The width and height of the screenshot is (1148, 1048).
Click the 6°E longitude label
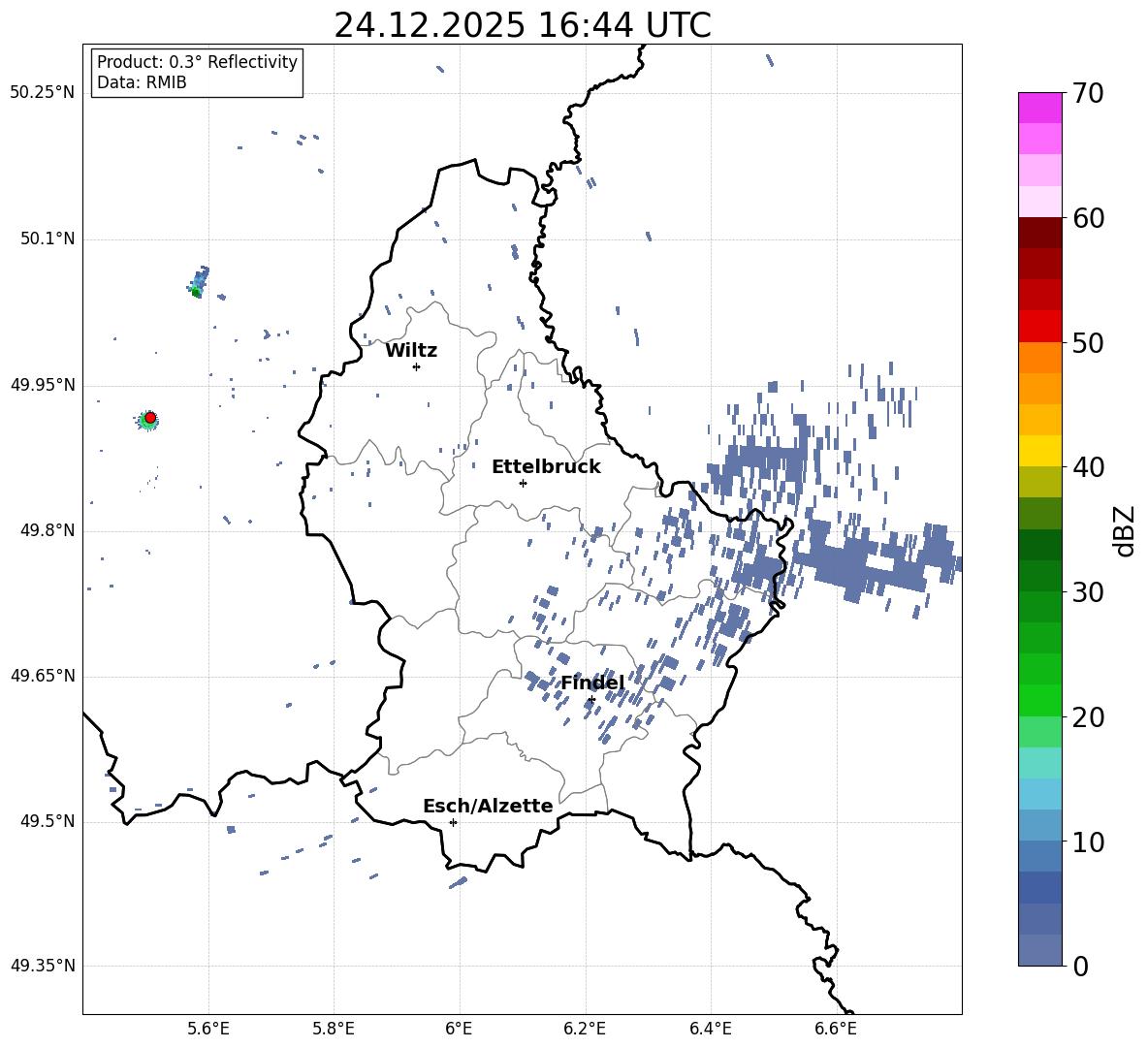459,1029
